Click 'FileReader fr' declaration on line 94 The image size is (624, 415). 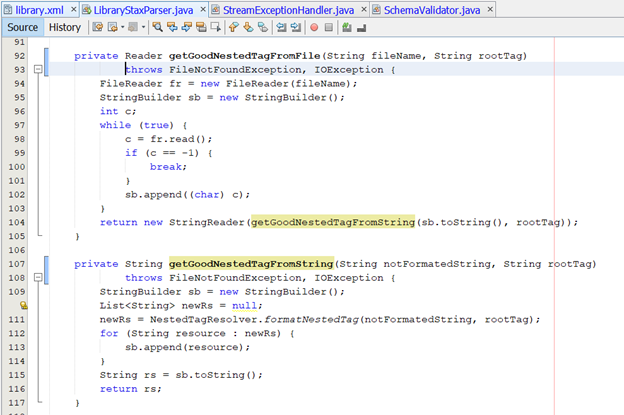click(x=140, y=84)
